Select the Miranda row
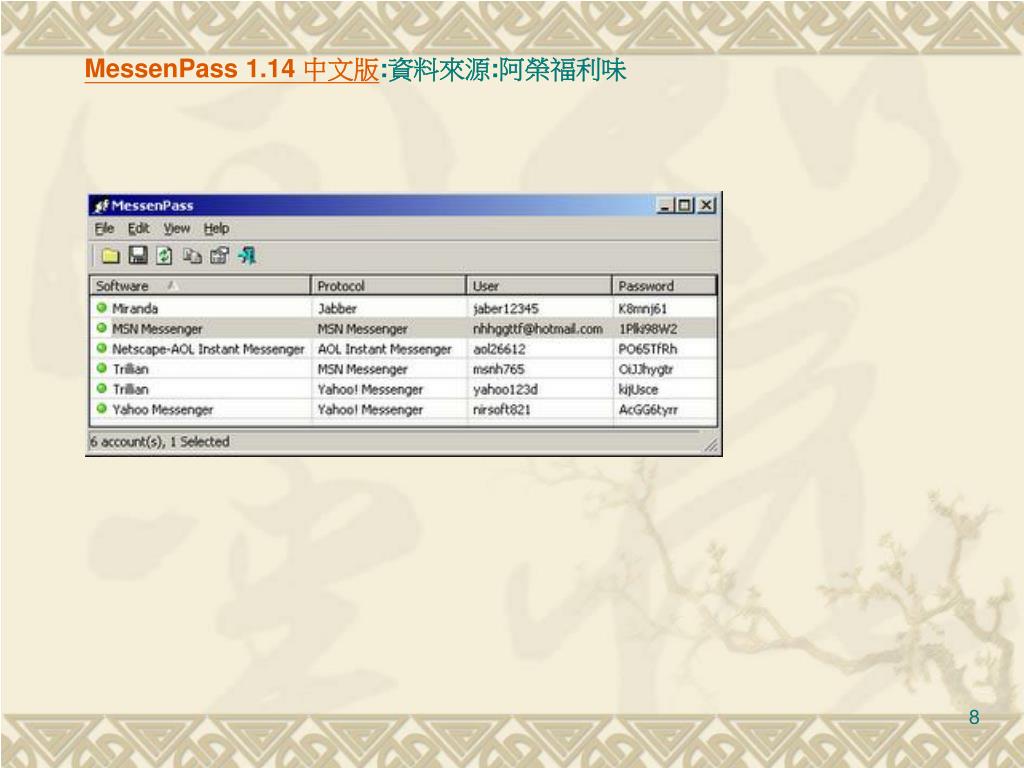The height and width of the screenshot is (768, 1024). tap(404, 308)
